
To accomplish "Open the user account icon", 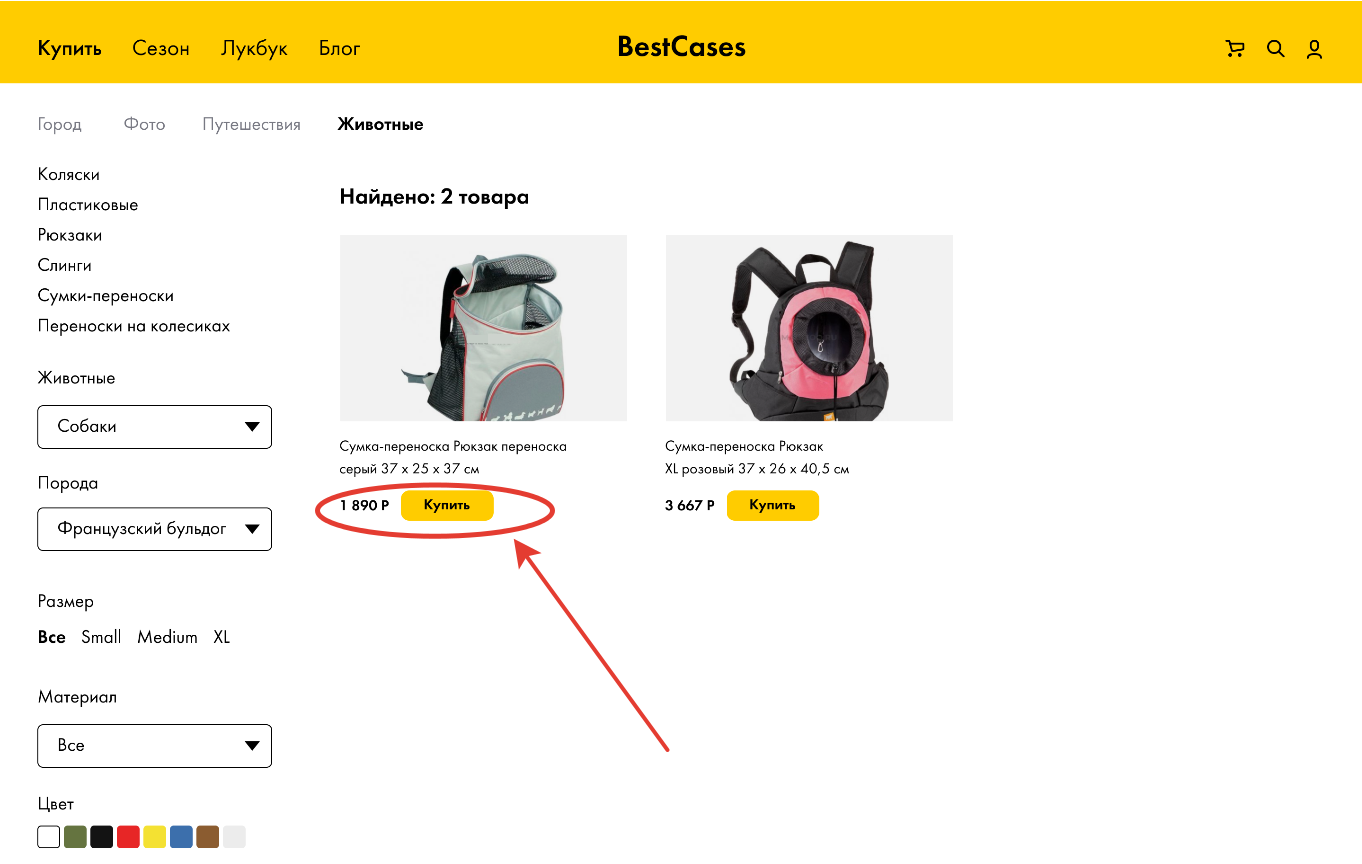I will tap(1314, 49).
